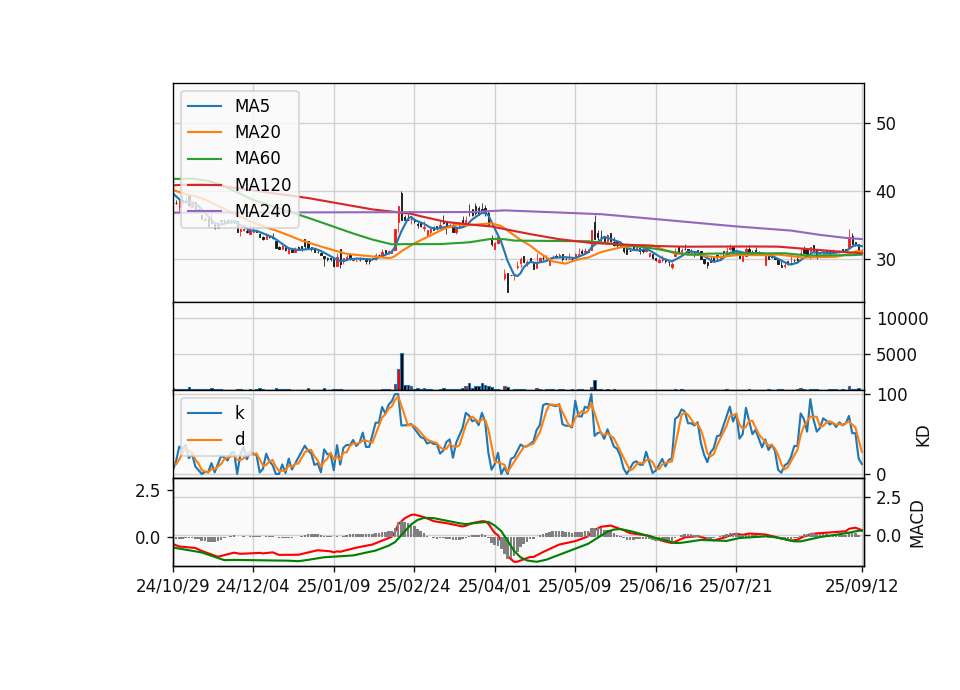The width and height of the screenshot is (960, 690).
Task: Click the price axis value 50
Action: click(886, 124)
